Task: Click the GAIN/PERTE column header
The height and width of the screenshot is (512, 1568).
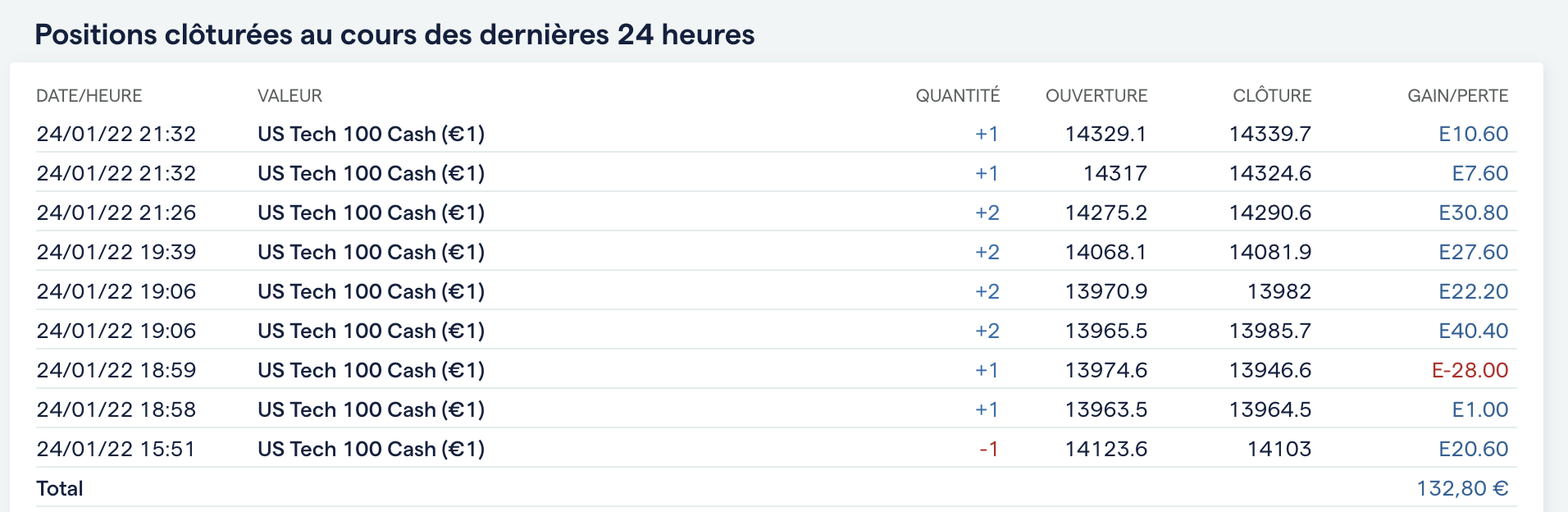Action: [x=1457, y=96]
